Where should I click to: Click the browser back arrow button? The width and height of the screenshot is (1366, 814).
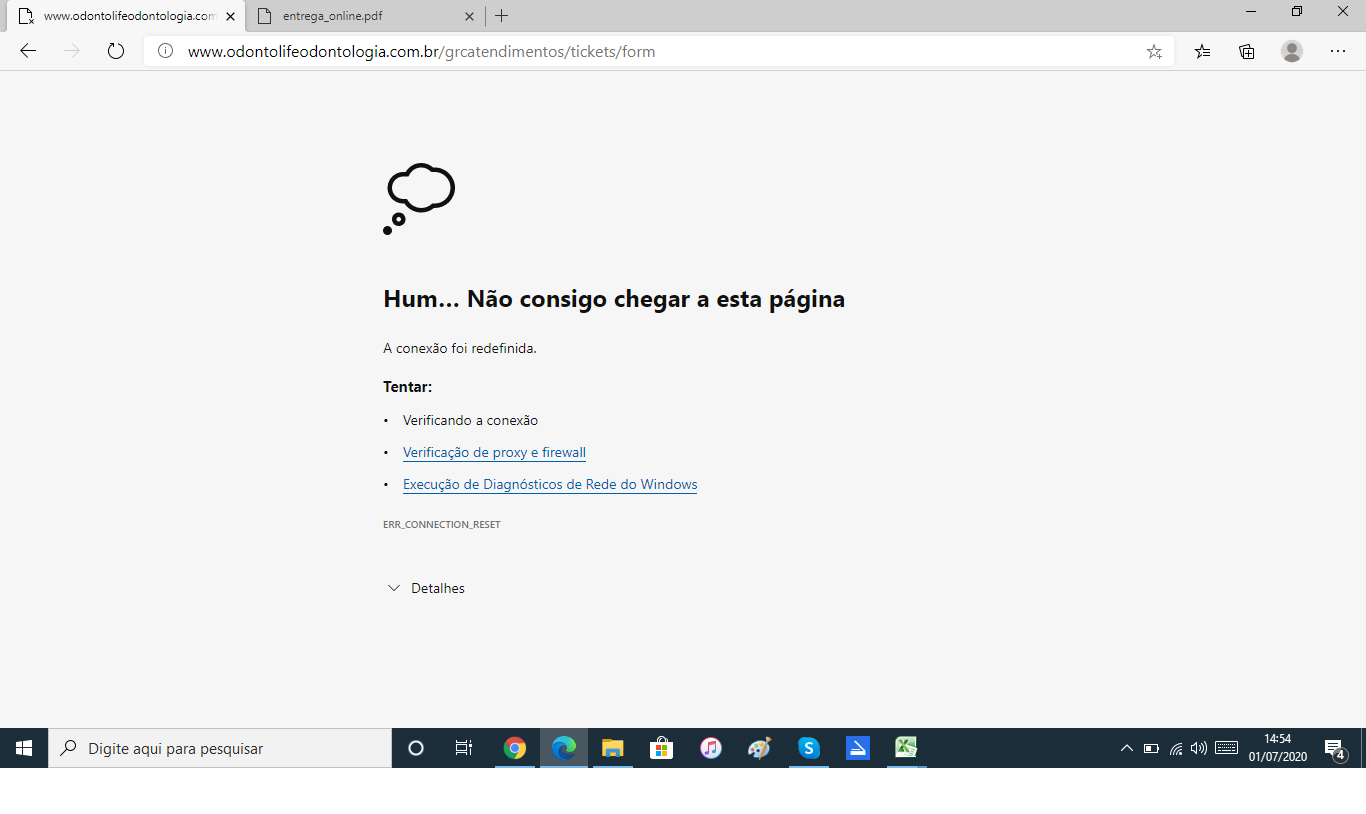[x=28, y=51]
